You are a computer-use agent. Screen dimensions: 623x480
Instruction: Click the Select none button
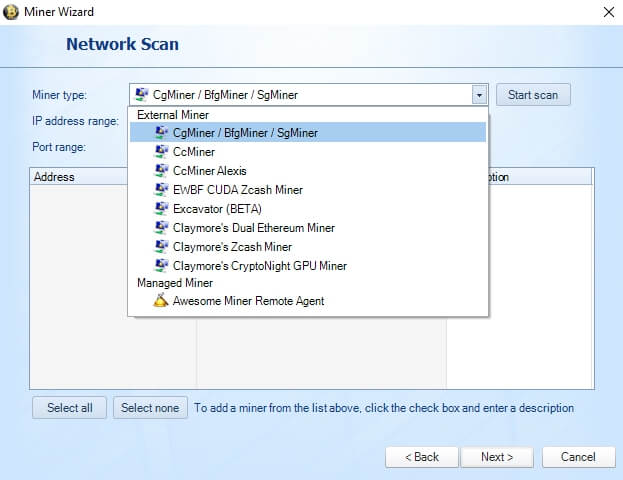(x=150, y=408)
